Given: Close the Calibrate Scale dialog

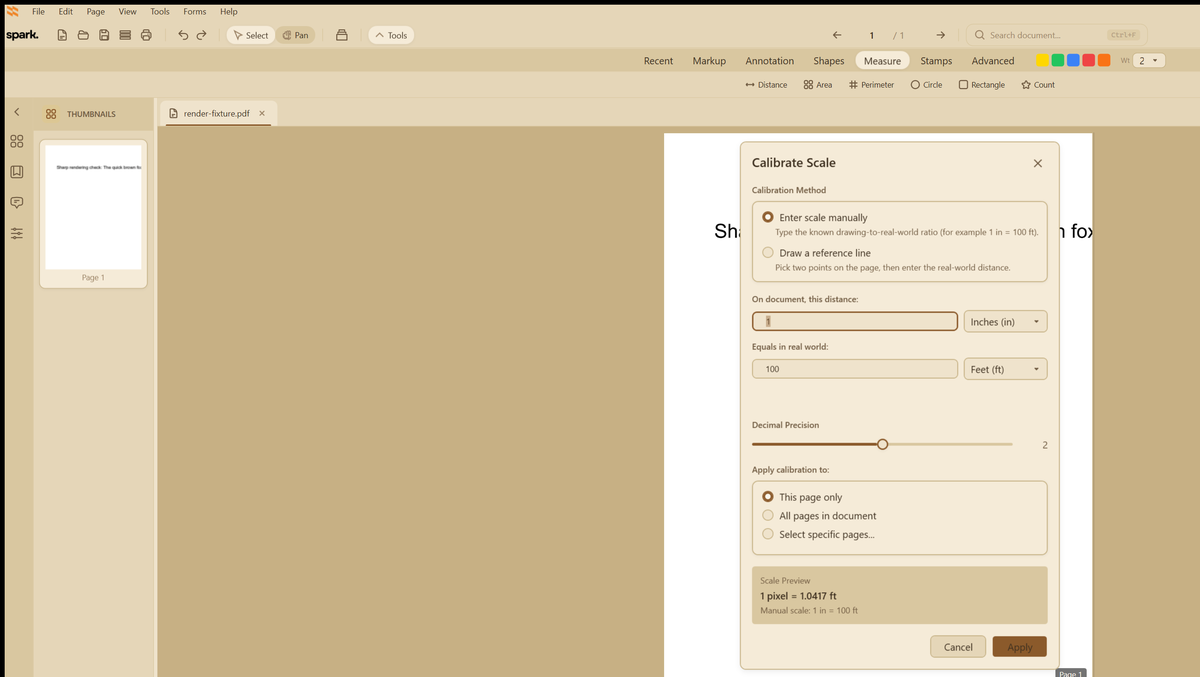Looking at the screenshot, I should pos(1037,163).
